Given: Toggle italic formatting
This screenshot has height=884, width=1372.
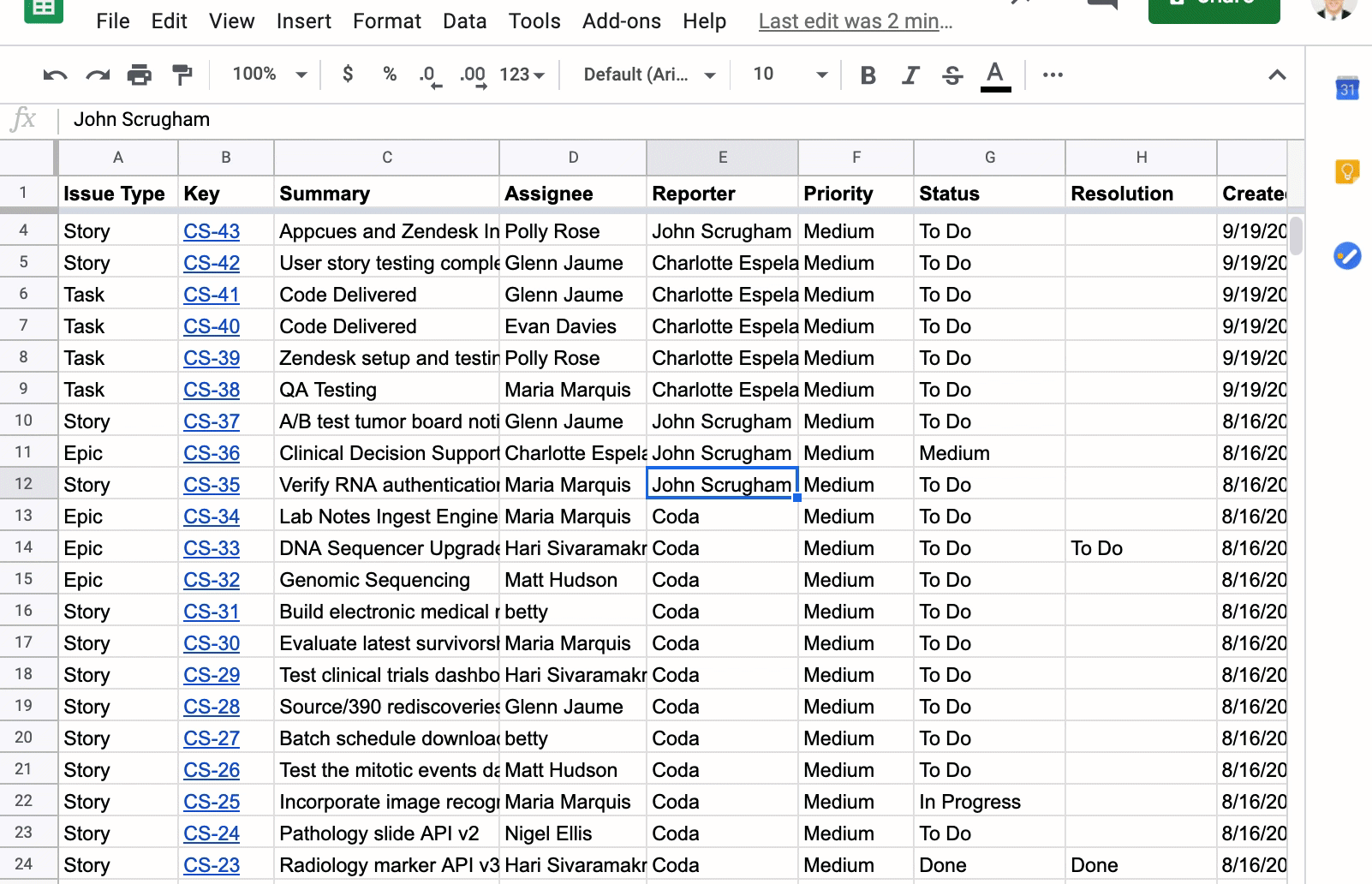Looking at the screenshot, I should pyautogui.click(x=910, y=75).
